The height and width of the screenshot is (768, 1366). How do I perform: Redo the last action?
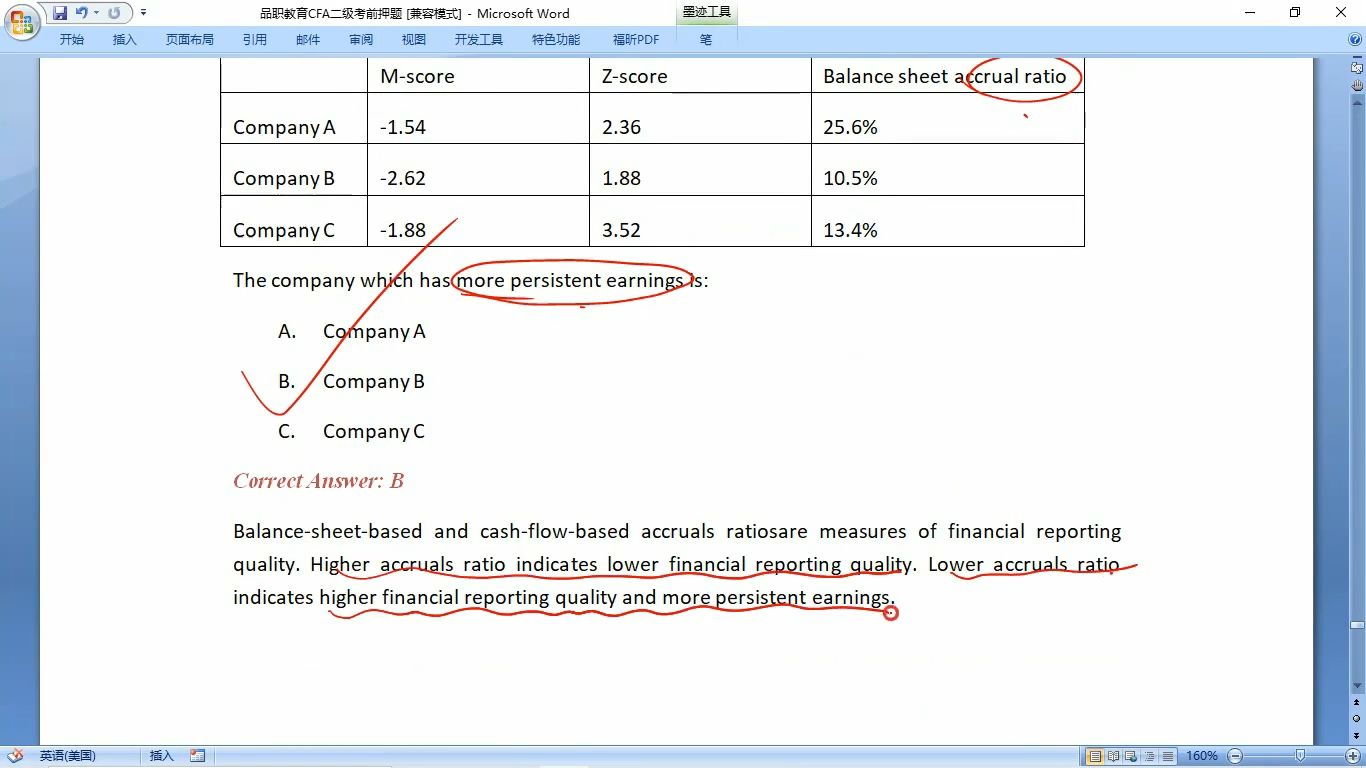pyautogui.click(x=114, y=13)
